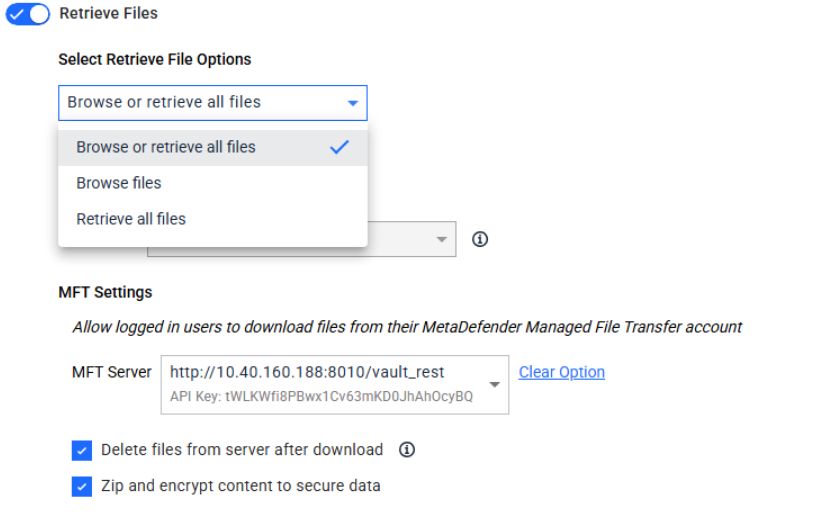The height and width of the screenshot is (512, 820).
Task: Click the blue checkmark on the selected option
Action: click(x=340, y=147)
